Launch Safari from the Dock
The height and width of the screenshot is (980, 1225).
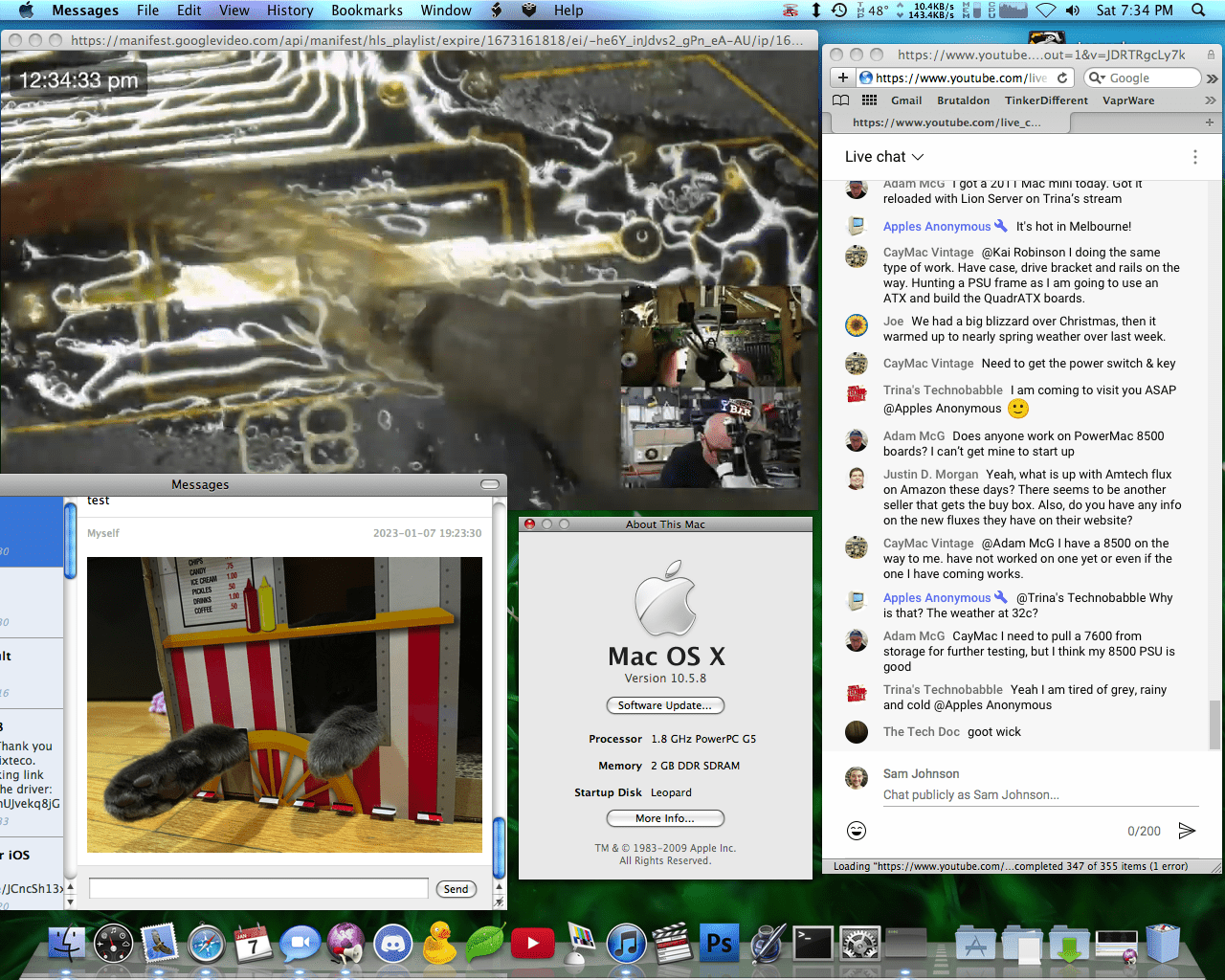[x=206, y=945]
